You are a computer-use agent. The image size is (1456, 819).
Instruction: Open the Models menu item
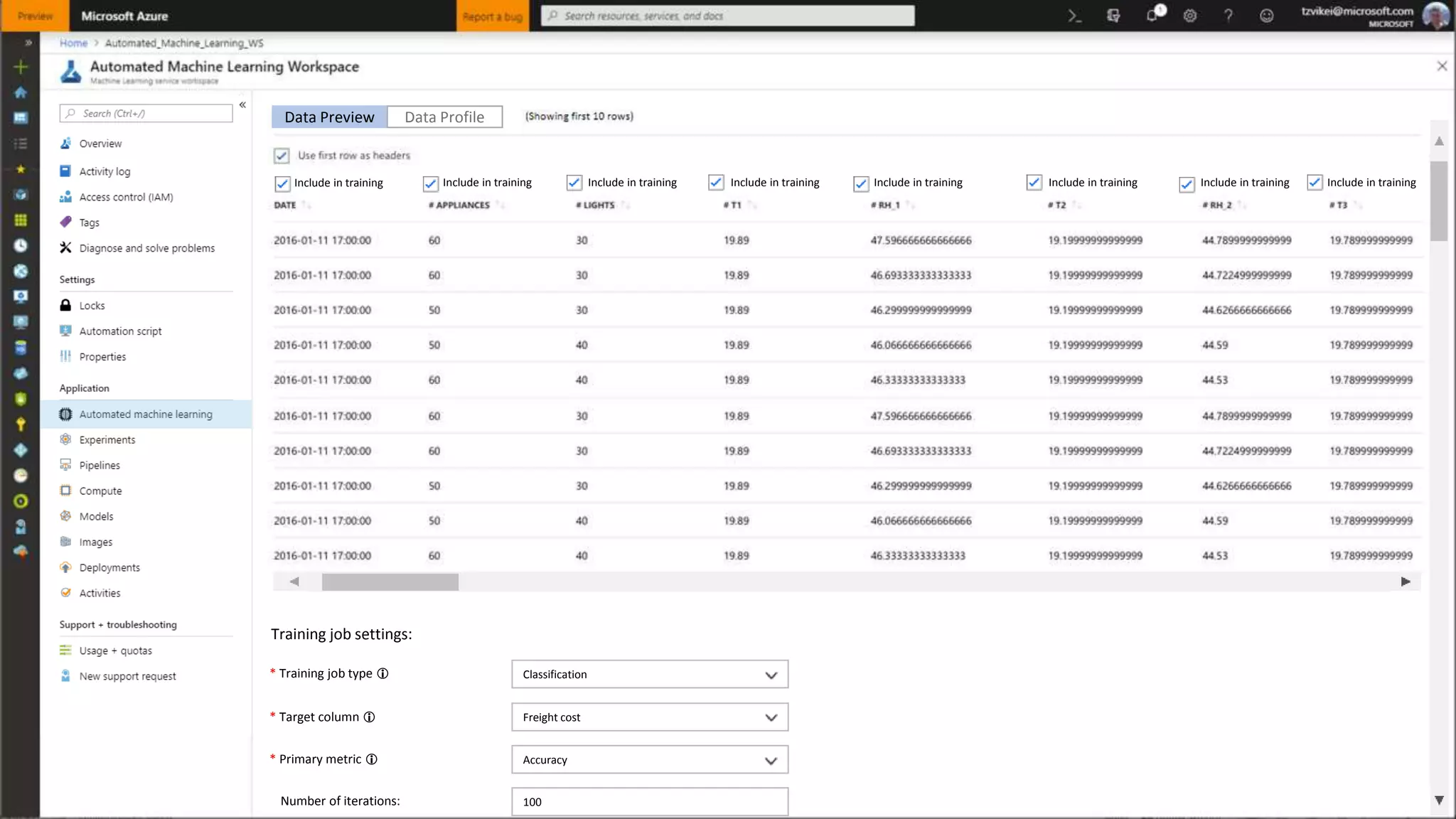pyautogui.click(x=96, y=517)
